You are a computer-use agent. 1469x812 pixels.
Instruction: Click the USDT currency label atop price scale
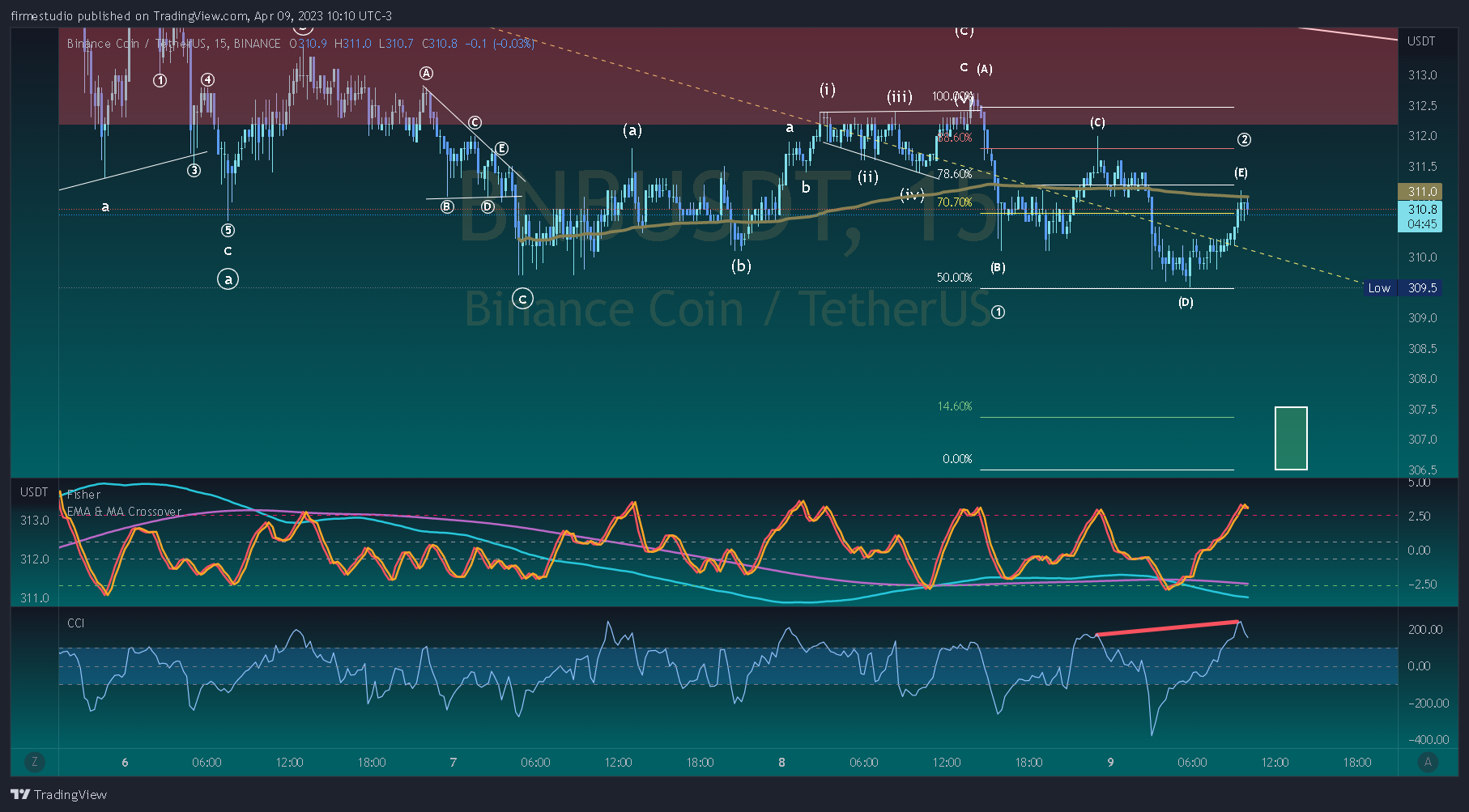point(1421,41)
